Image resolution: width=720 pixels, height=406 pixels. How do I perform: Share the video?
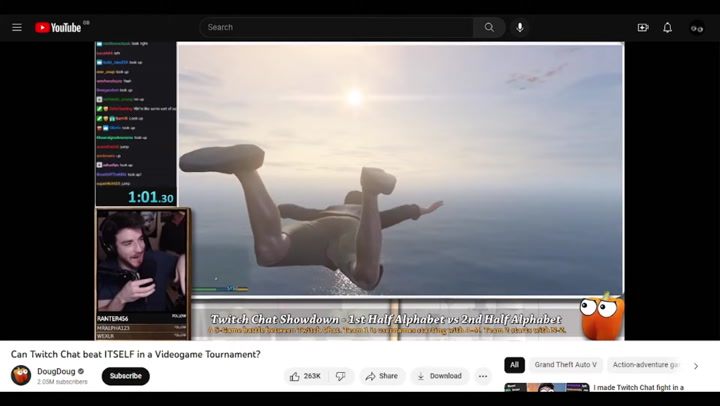pyautogui.click(x=382, y=376)
